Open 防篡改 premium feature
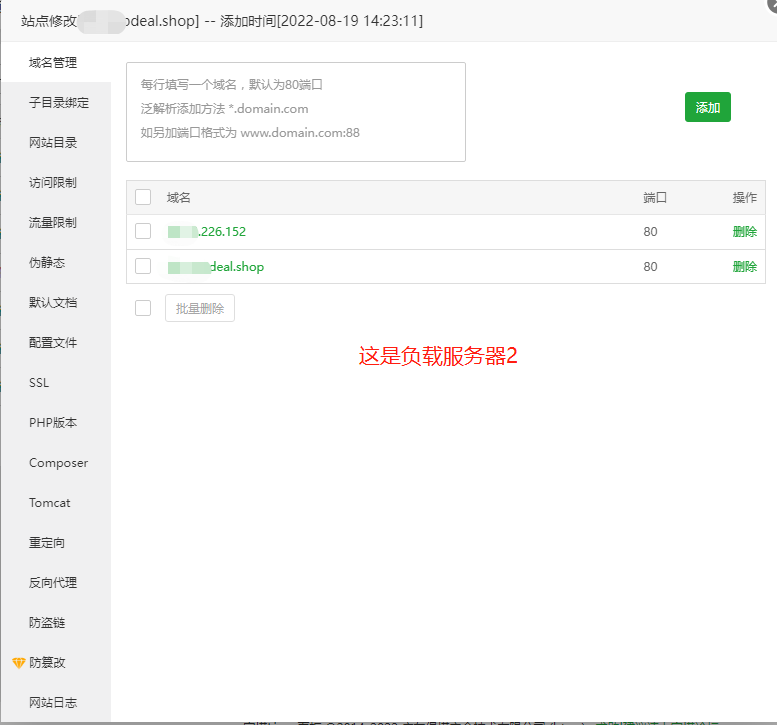 pos(47,663)
